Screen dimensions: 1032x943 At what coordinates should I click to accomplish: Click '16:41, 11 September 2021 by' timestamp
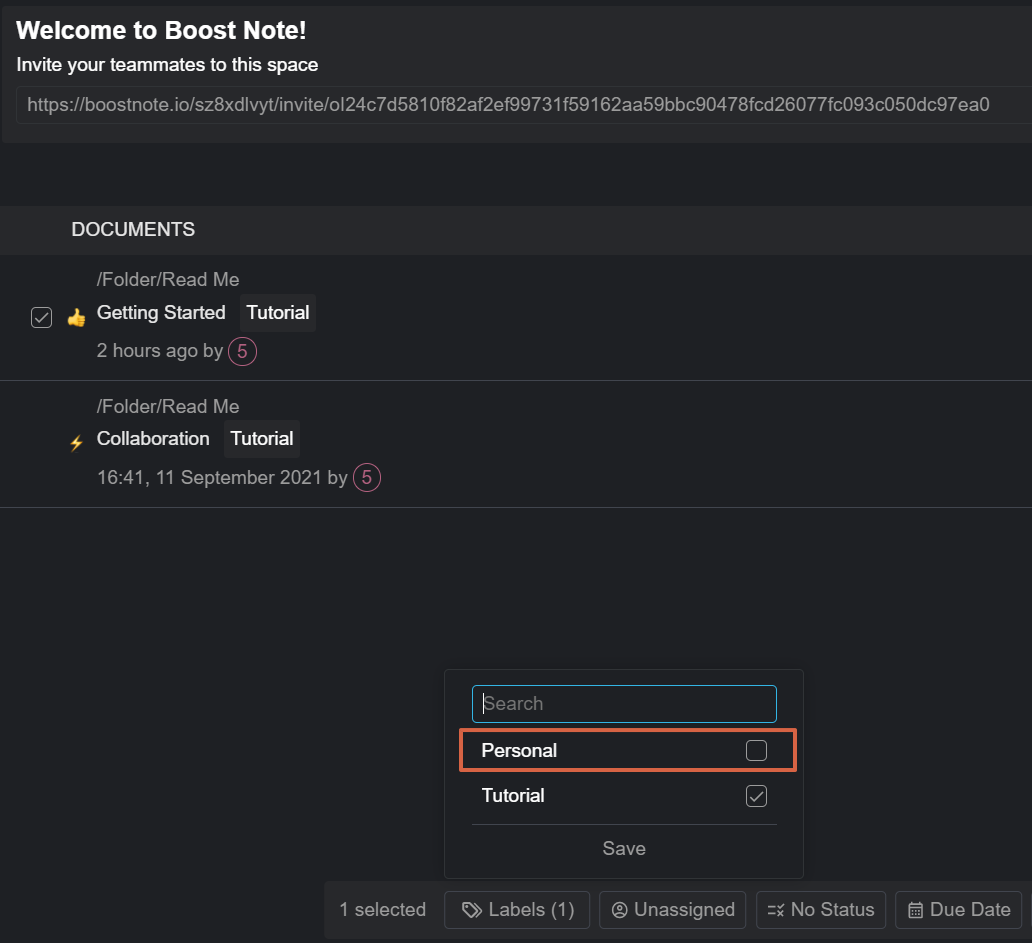click(222, 477)
